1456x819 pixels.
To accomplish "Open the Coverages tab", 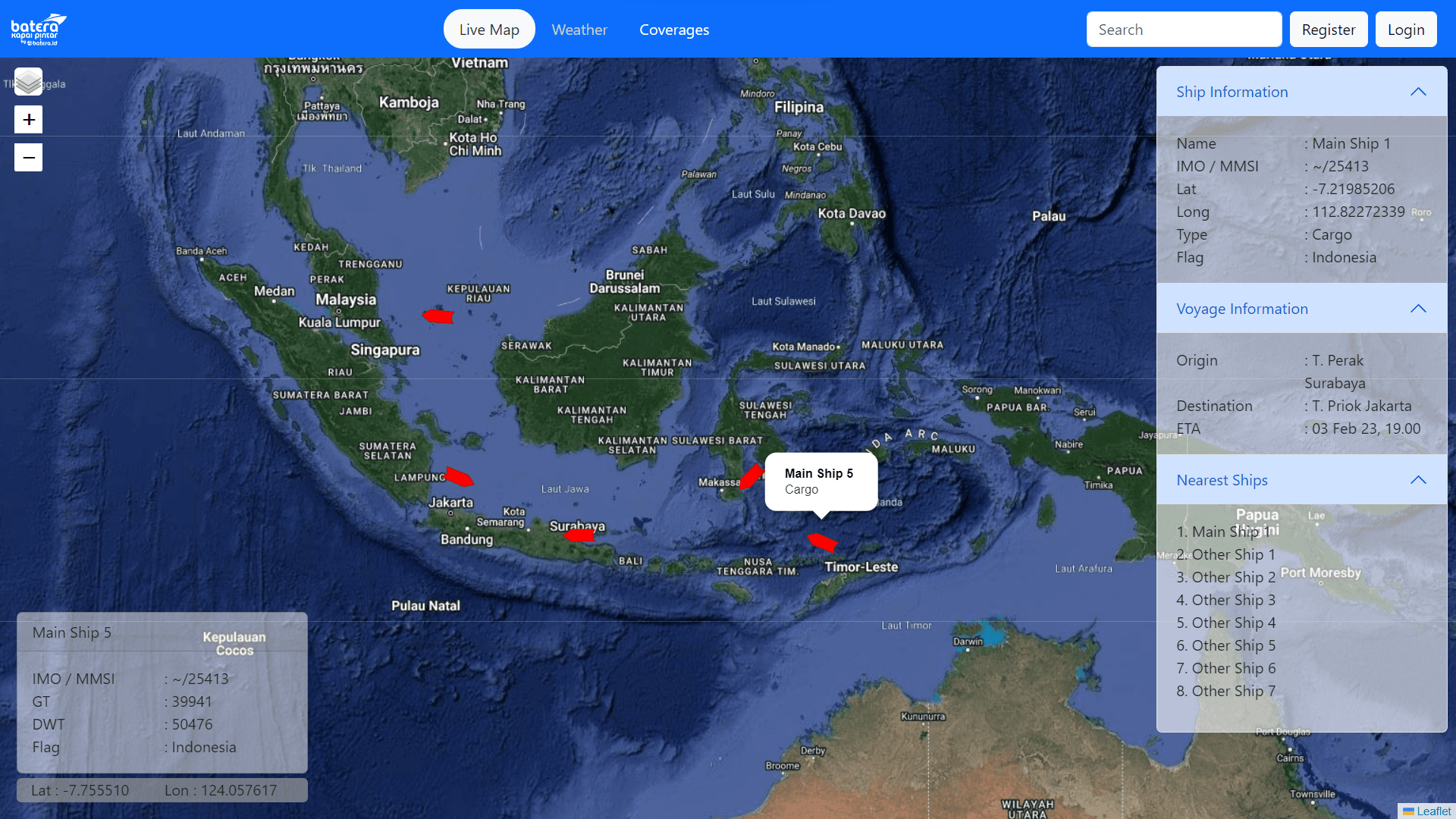I will tap(673, 30).
